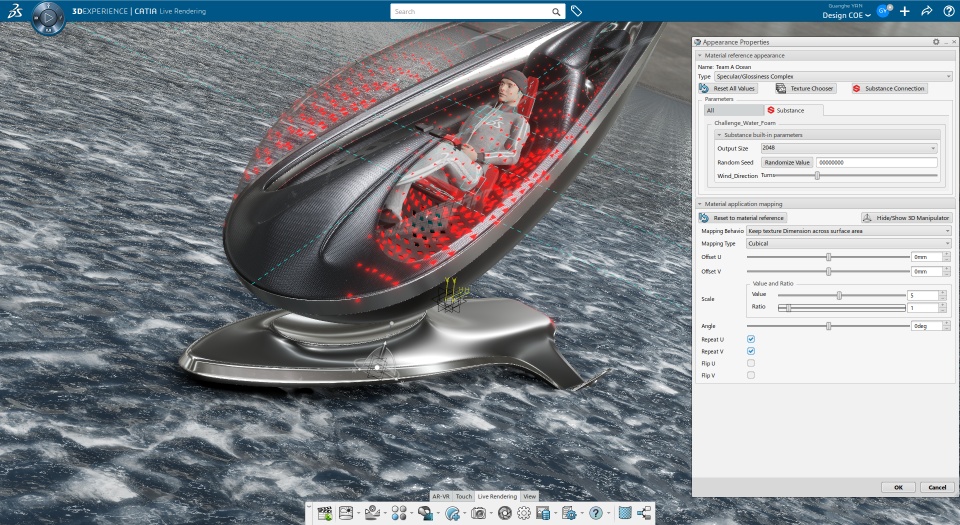Open the Mapping Type Cubical dropdown

(x=849, y=244)
